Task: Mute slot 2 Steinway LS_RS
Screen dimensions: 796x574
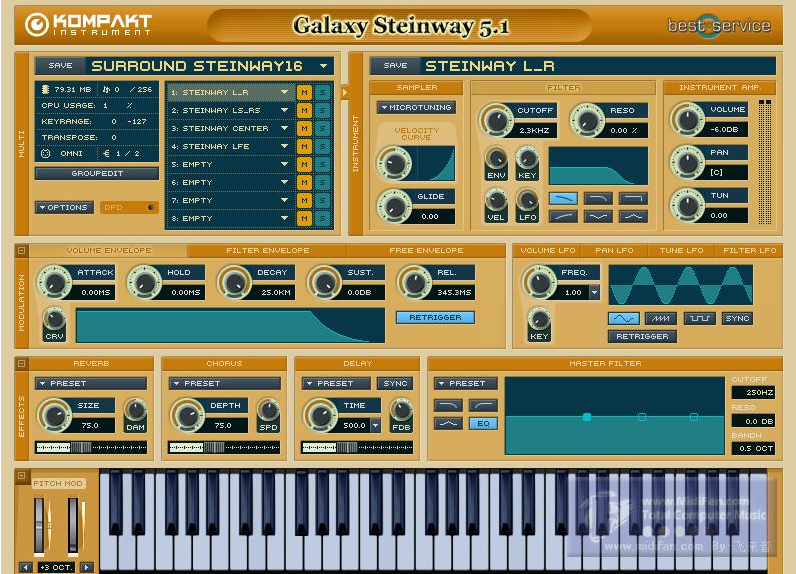Action: tap(304, 110)
